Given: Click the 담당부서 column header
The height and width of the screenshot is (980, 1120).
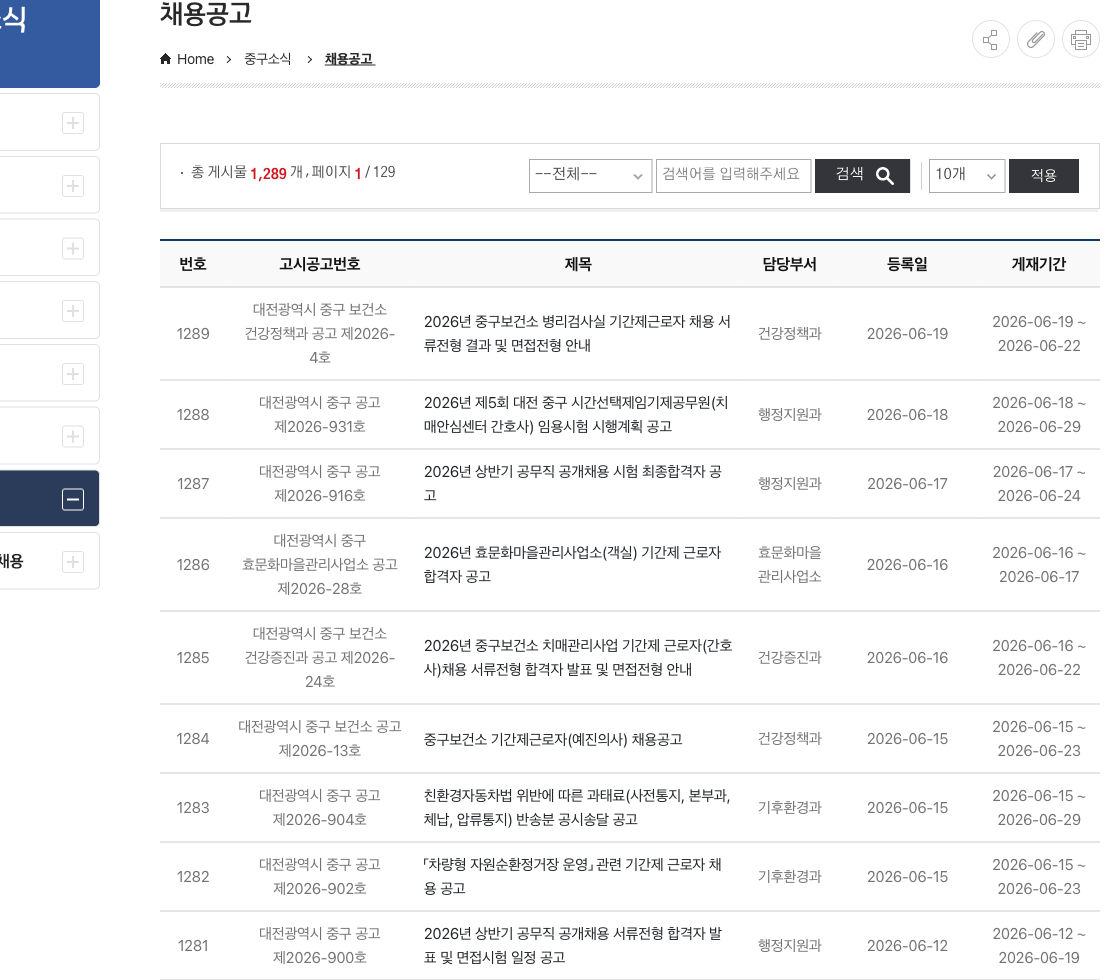Looking at the screenshot, I should click(789, 264).
